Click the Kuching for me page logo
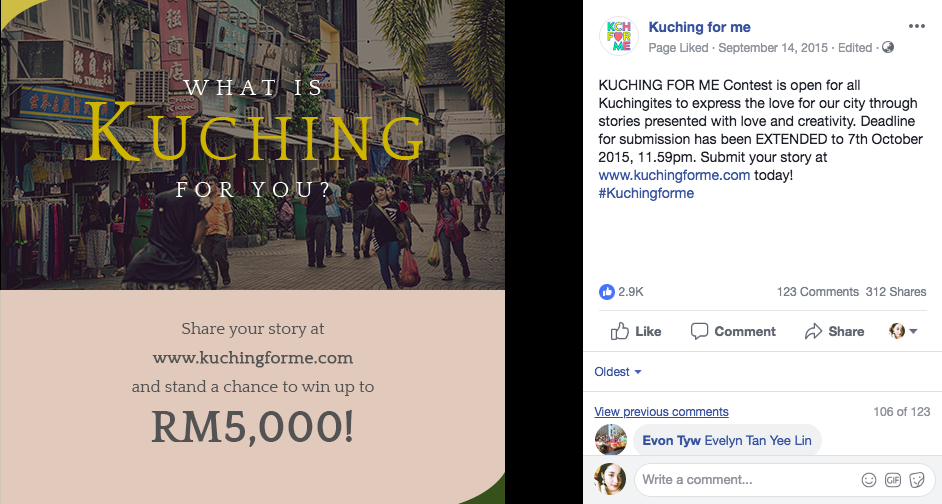The width and height of the screenshot is (942, 504). point(619,37)
